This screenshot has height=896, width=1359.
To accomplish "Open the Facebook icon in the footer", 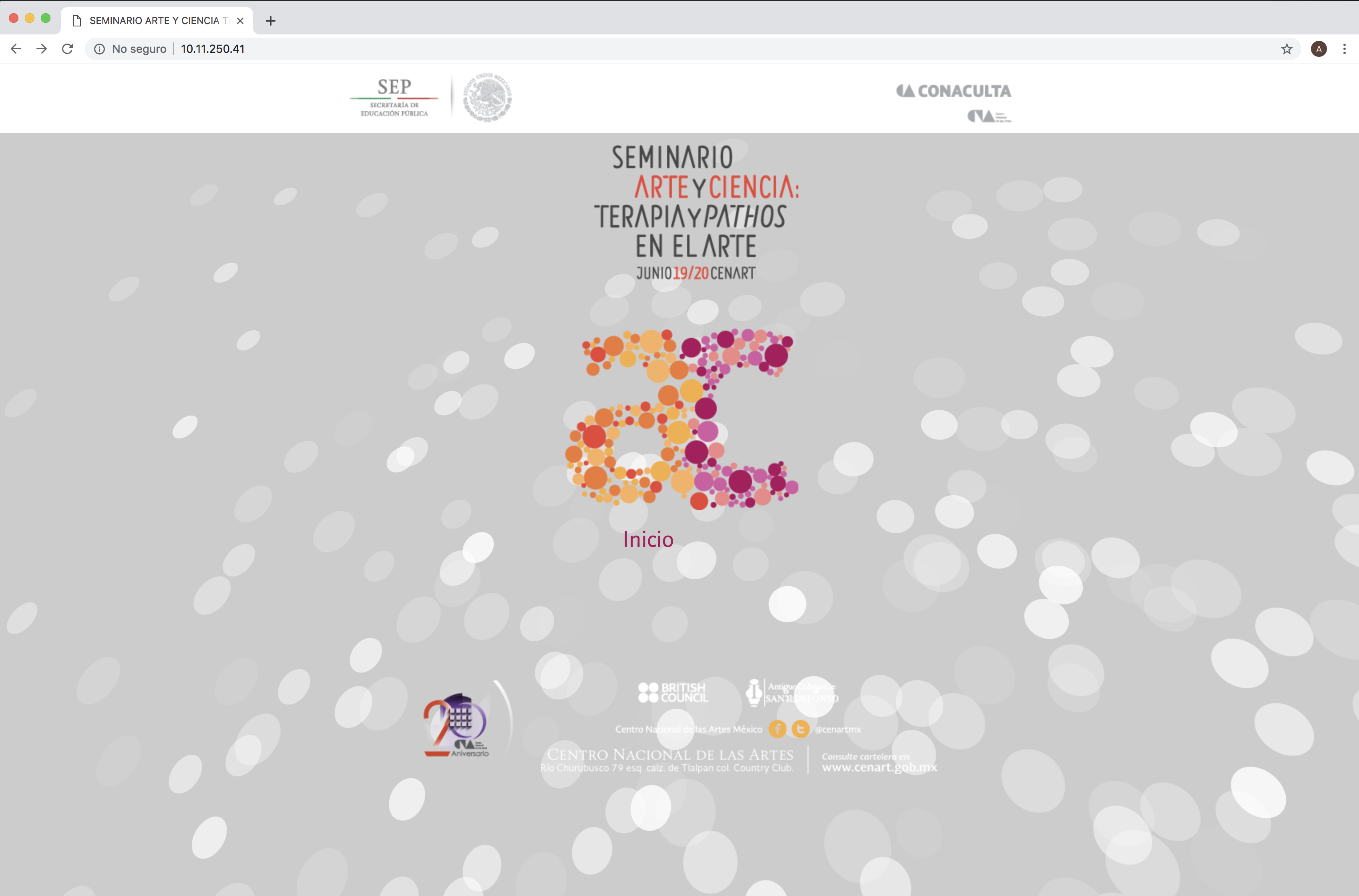I will (777, 729).
